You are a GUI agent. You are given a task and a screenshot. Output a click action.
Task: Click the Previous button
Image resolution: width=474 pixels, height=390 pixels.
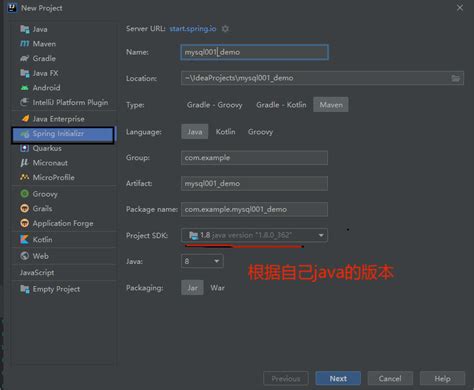[x=286, y=379]
